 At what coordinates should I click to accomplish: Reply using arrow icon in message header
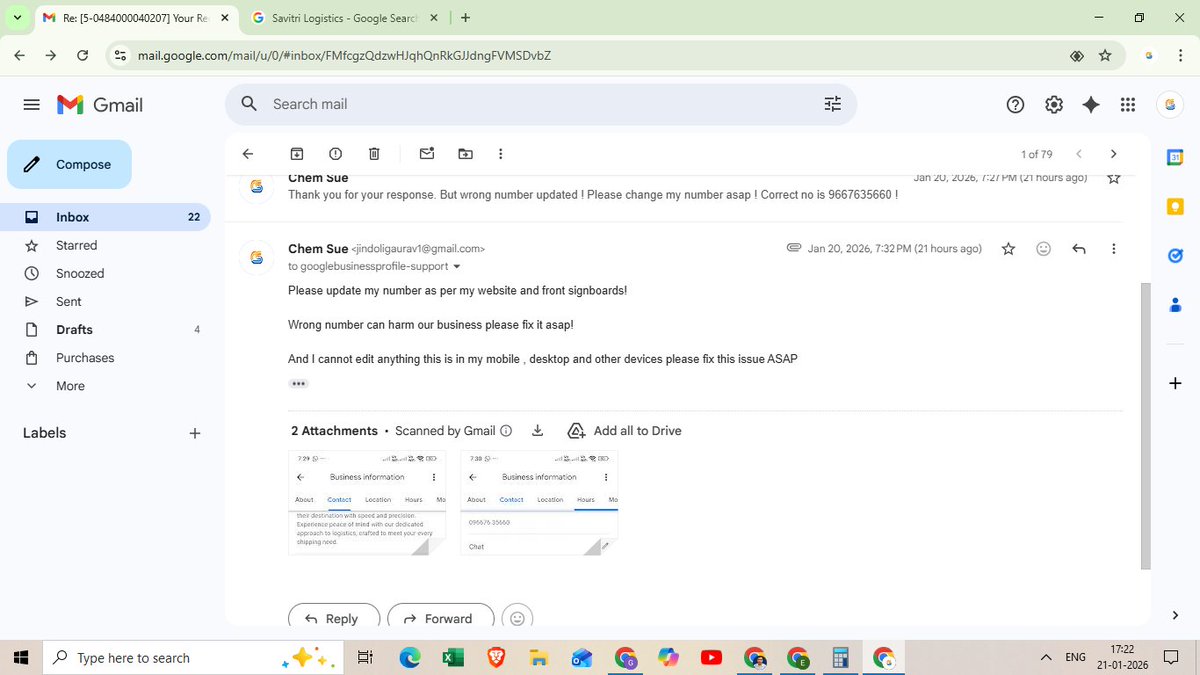pyautogui.click(x=1079, y=248)
